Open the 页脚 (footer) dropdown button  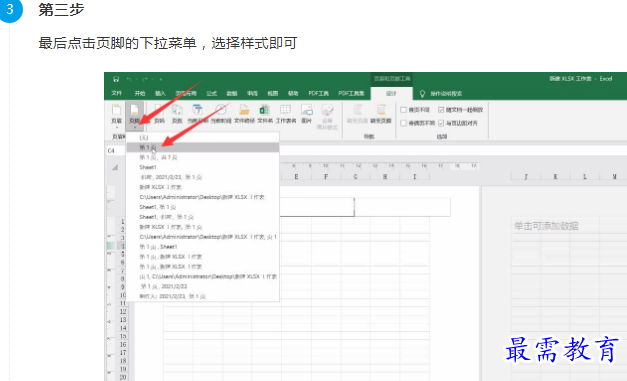coord(135,116)
